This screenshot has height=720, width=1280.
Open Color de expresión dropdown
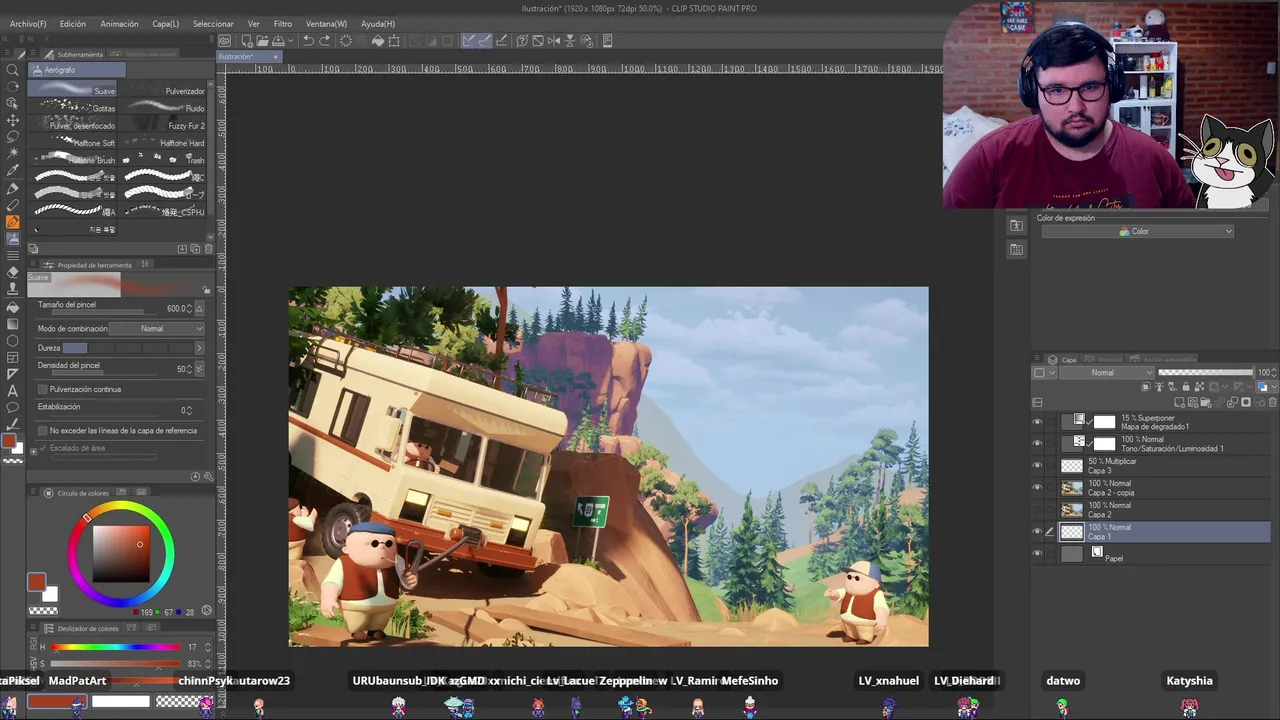[1138, 232]
